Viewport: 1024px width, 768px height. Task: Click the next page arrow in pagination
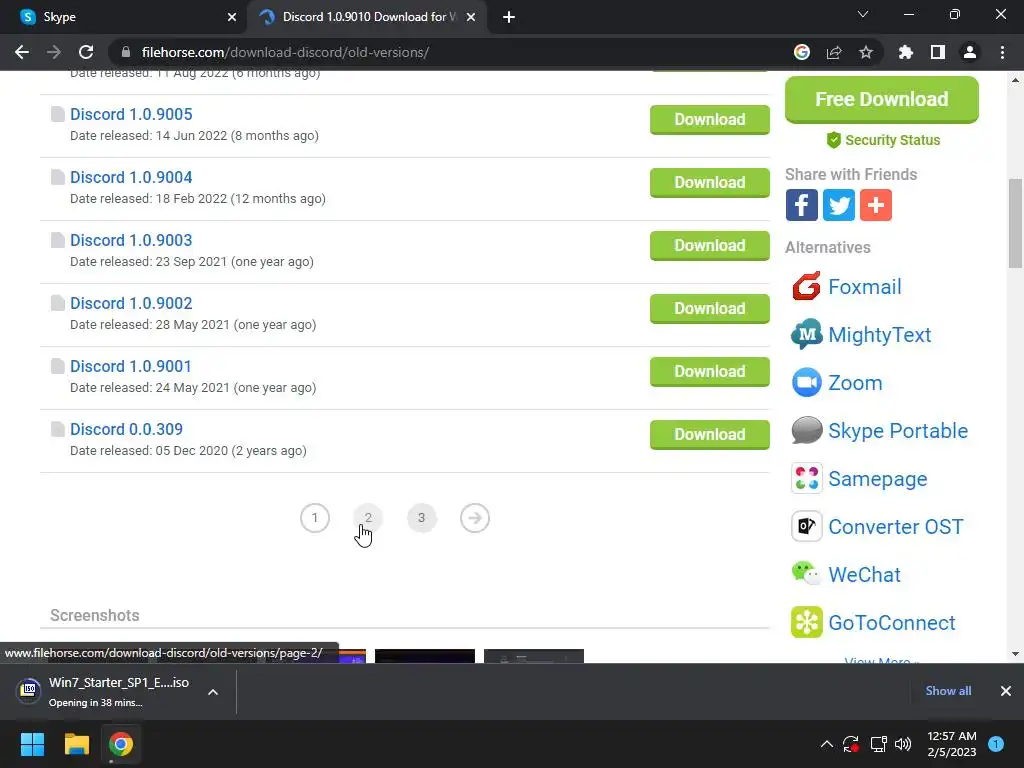click(475, 518)
